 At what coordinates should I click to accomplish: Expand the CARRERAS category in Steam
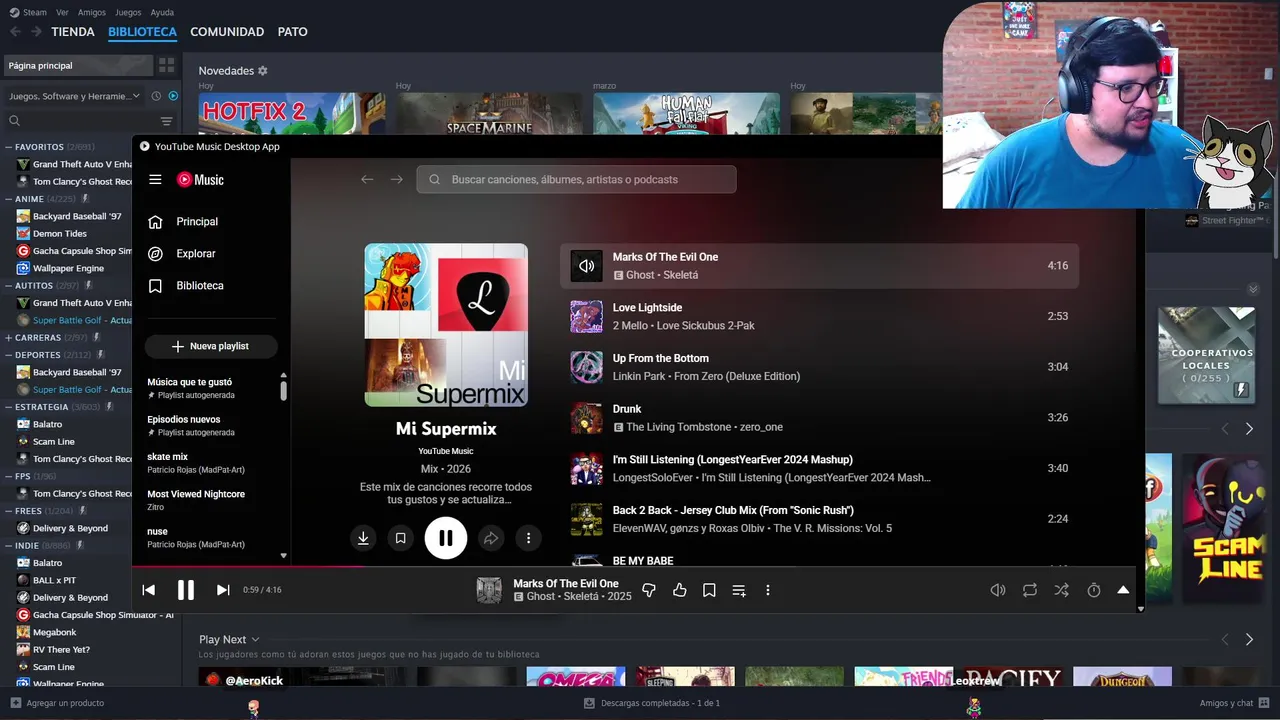[9, 337]
